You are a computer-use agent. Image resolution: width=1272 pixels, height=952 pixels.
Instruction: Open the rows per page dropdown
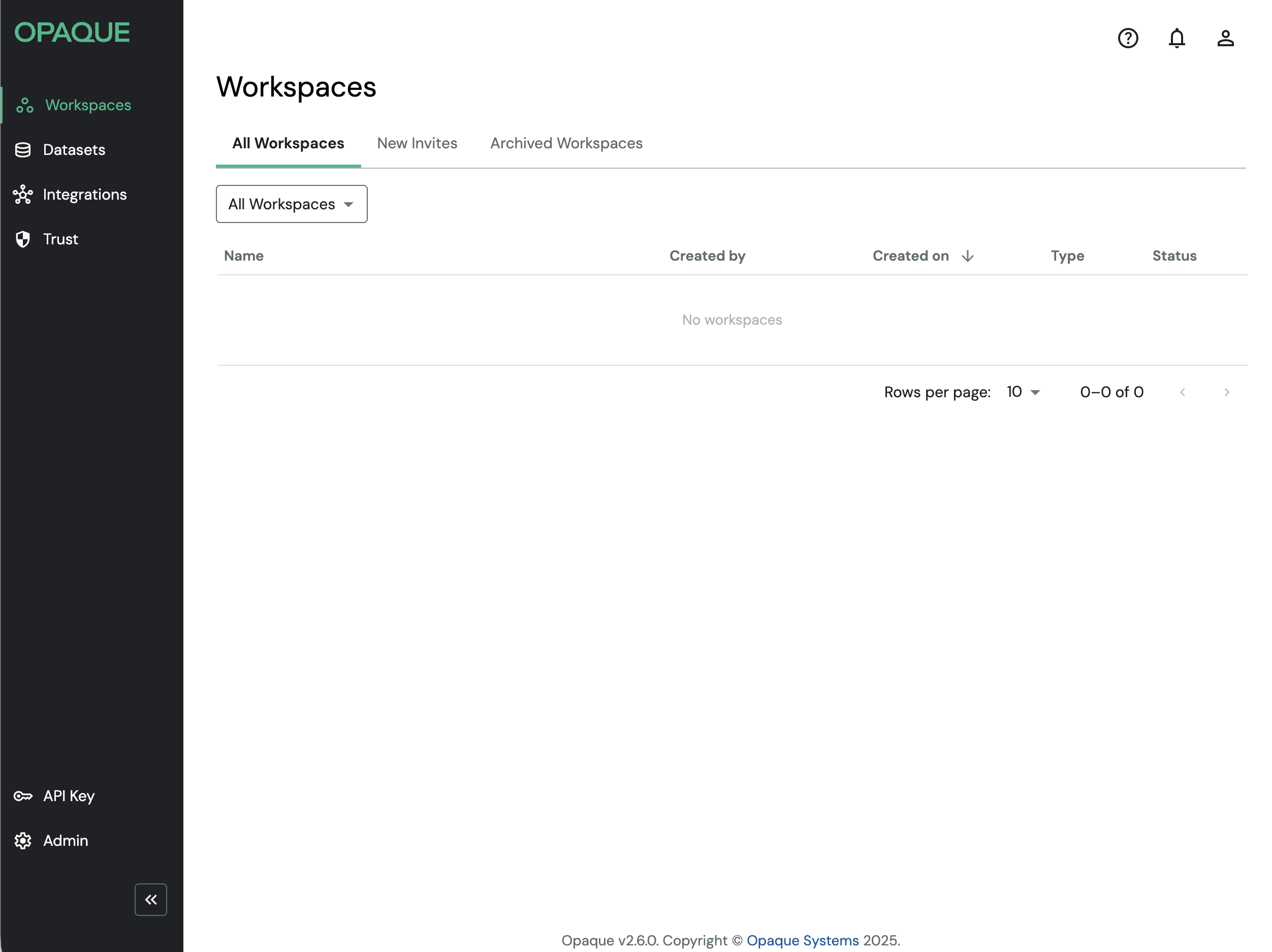tap(1024, 392)
